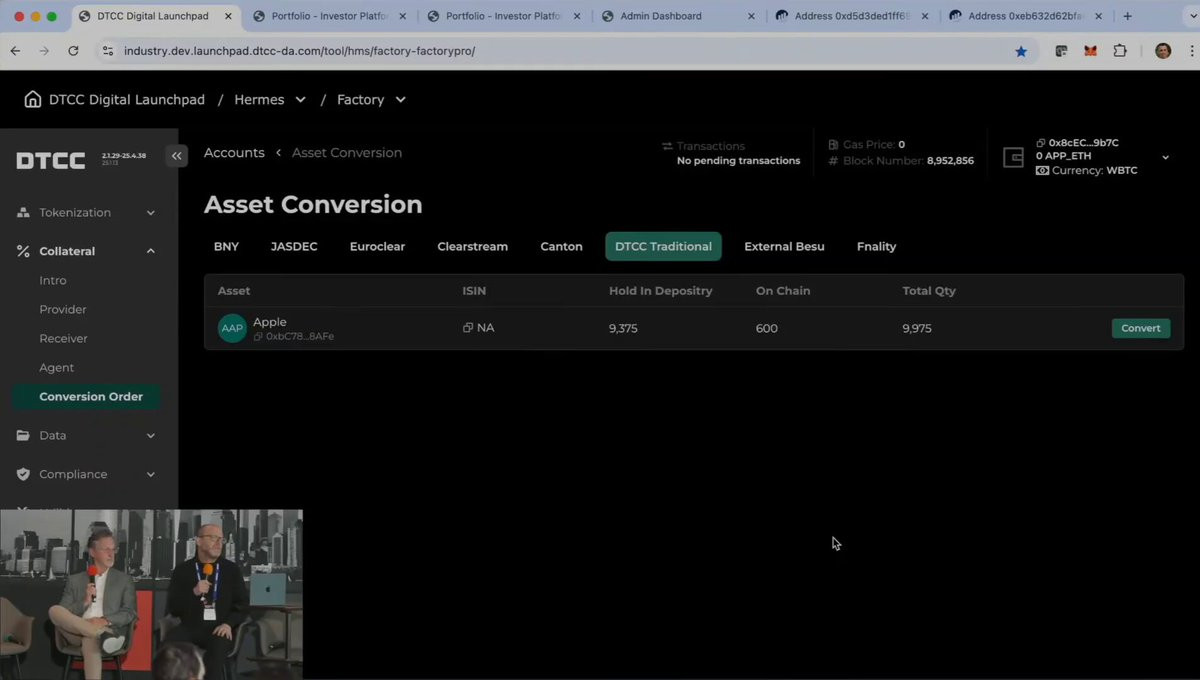Copy the Apple asset address 0xbC78...8AFe
The height and width of the screenshot is (680, 1200).
258,337
